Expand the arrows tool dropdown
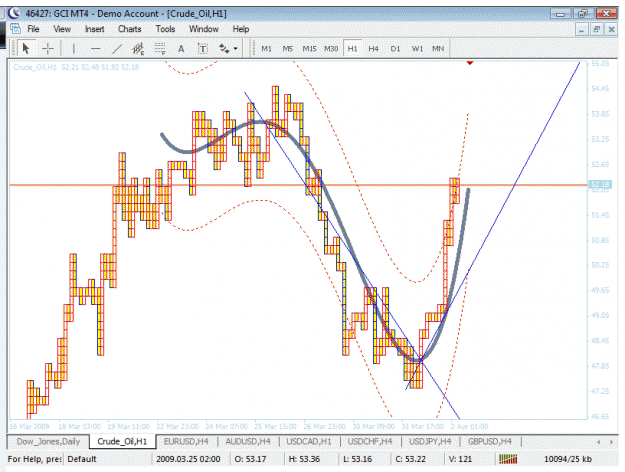This screenshot has width=625, height=472. coord(236,49)
